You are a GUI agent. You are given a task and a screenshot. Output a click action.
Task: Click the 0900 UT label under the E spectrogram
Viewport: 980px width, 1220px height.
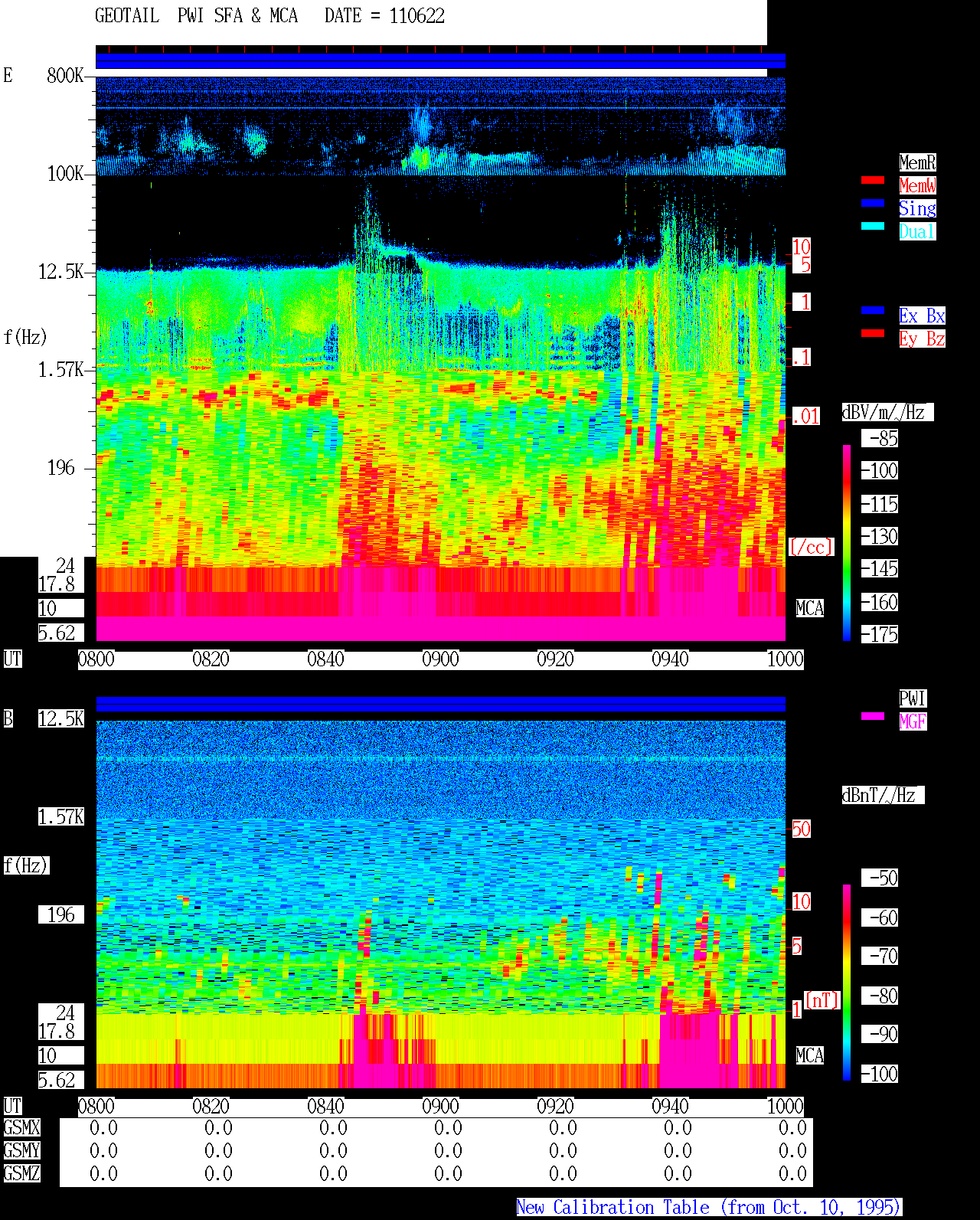(x=440, y=659)
